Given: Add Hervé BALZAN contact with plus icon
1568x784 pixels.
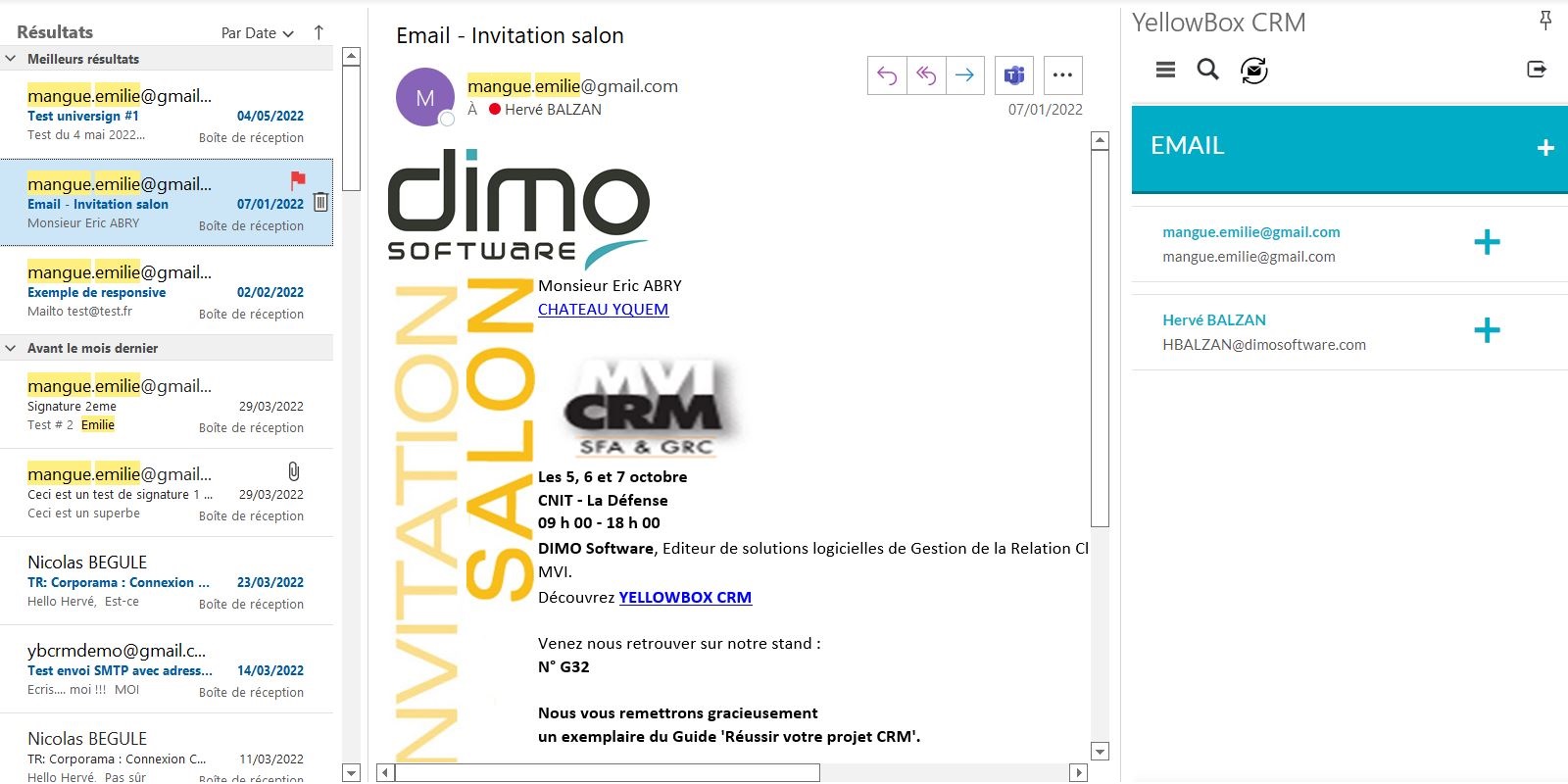Looking at the screenshot, I should point(1487,330).
